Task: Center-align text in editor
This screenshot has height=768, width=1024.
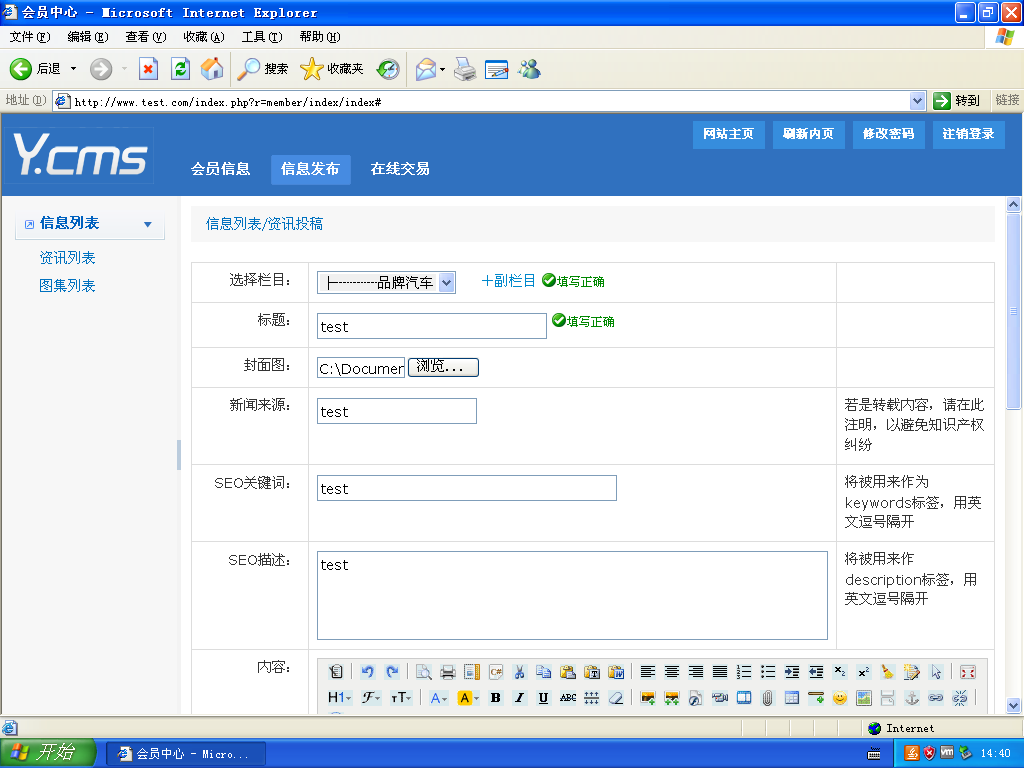Action: click(671, 671)
